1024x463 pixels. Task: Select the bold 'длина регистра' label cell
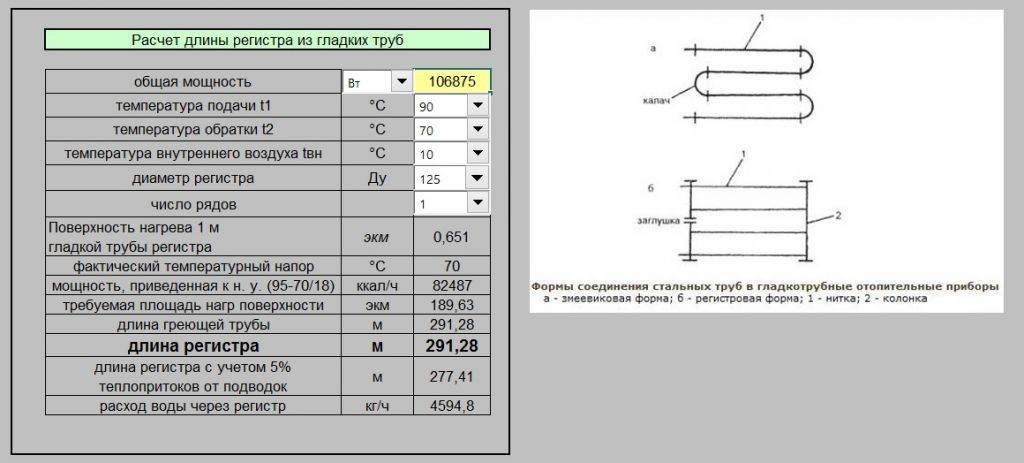click(193, 346)
